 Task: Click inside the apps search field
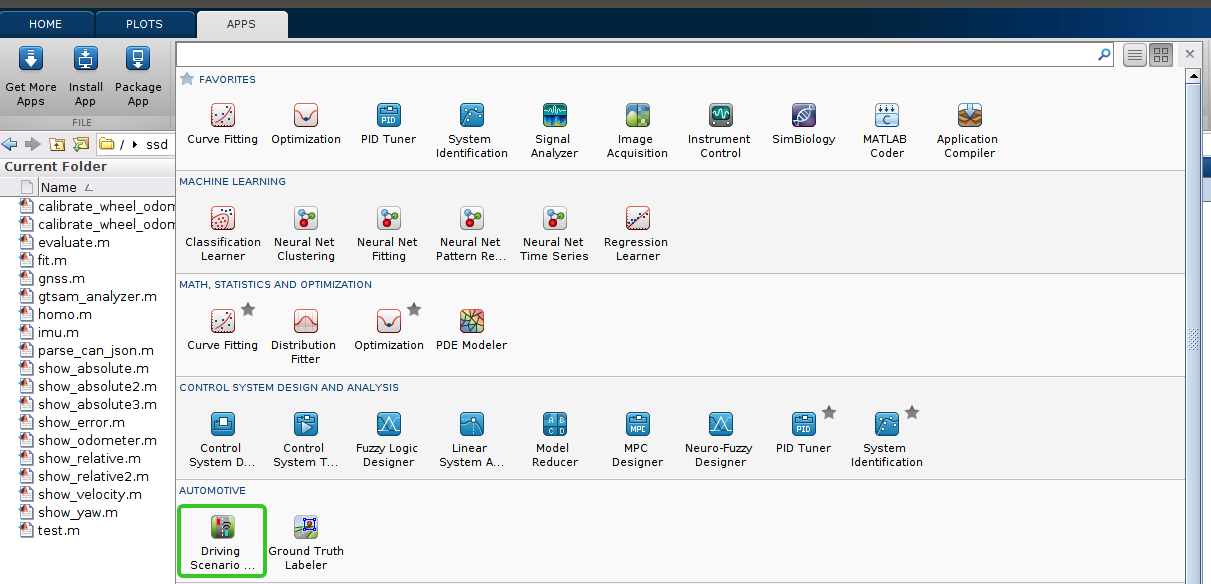(x=636, y=55)
